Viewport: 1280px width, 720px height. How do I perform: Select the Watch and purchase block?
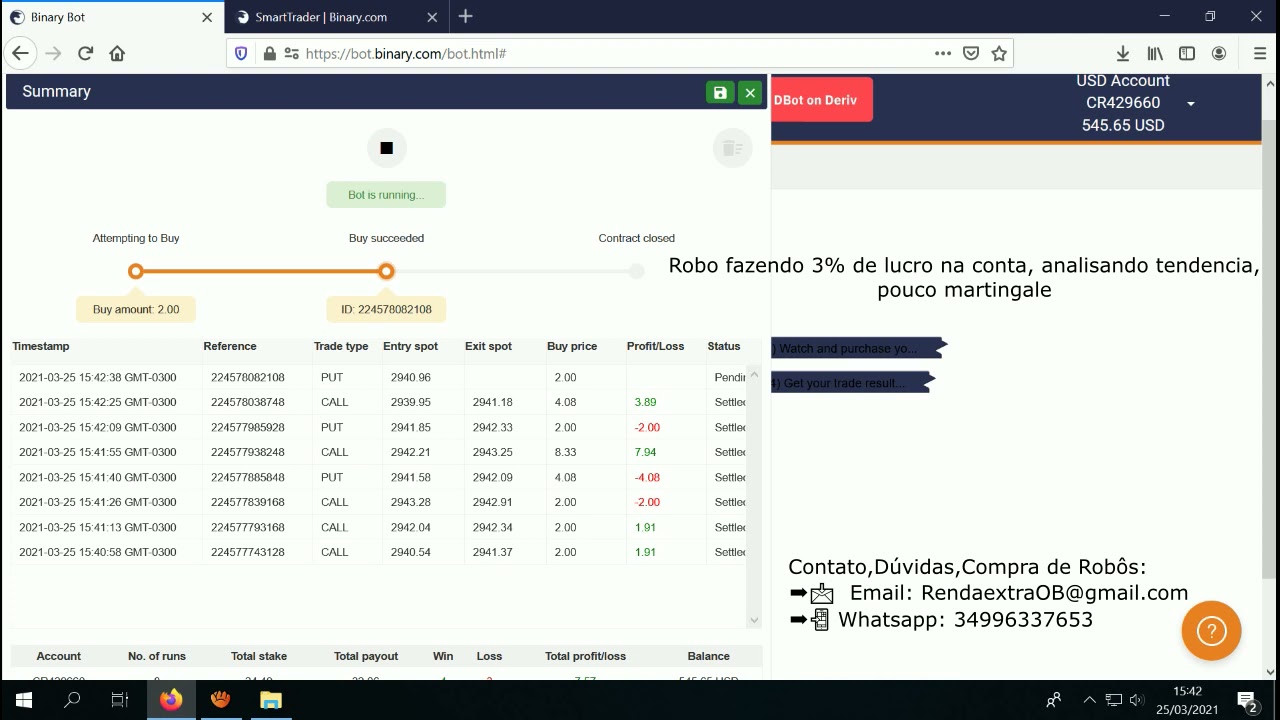(857, 349)
